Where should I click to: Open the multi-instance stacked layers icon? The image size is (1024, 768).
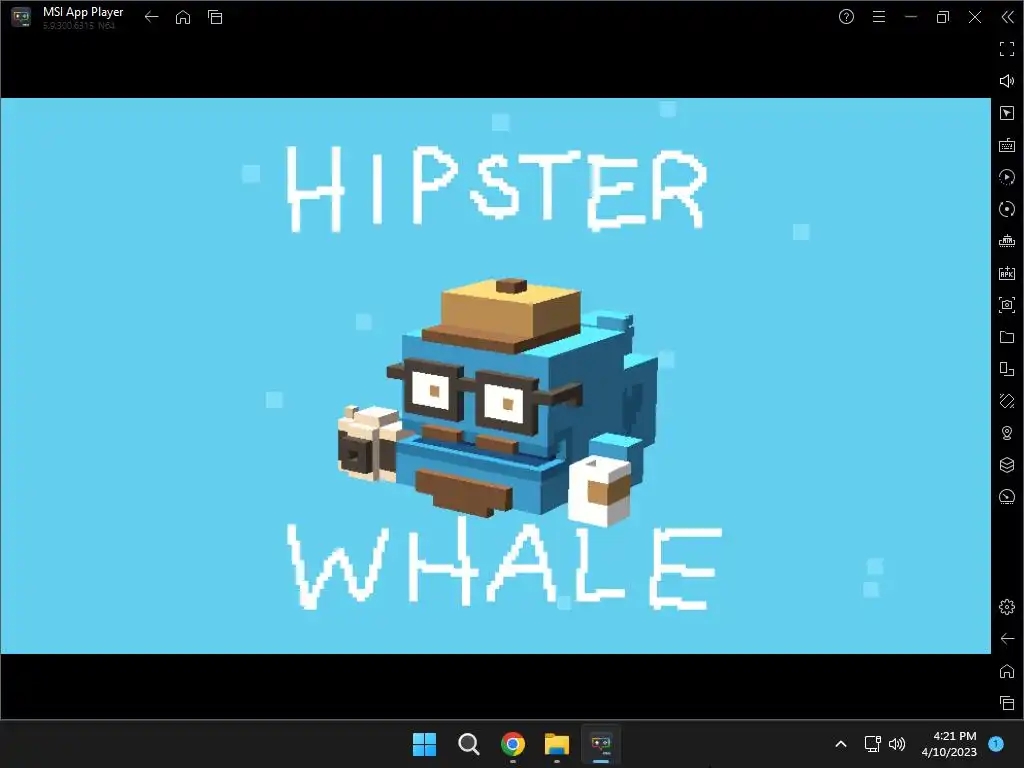1006,465
